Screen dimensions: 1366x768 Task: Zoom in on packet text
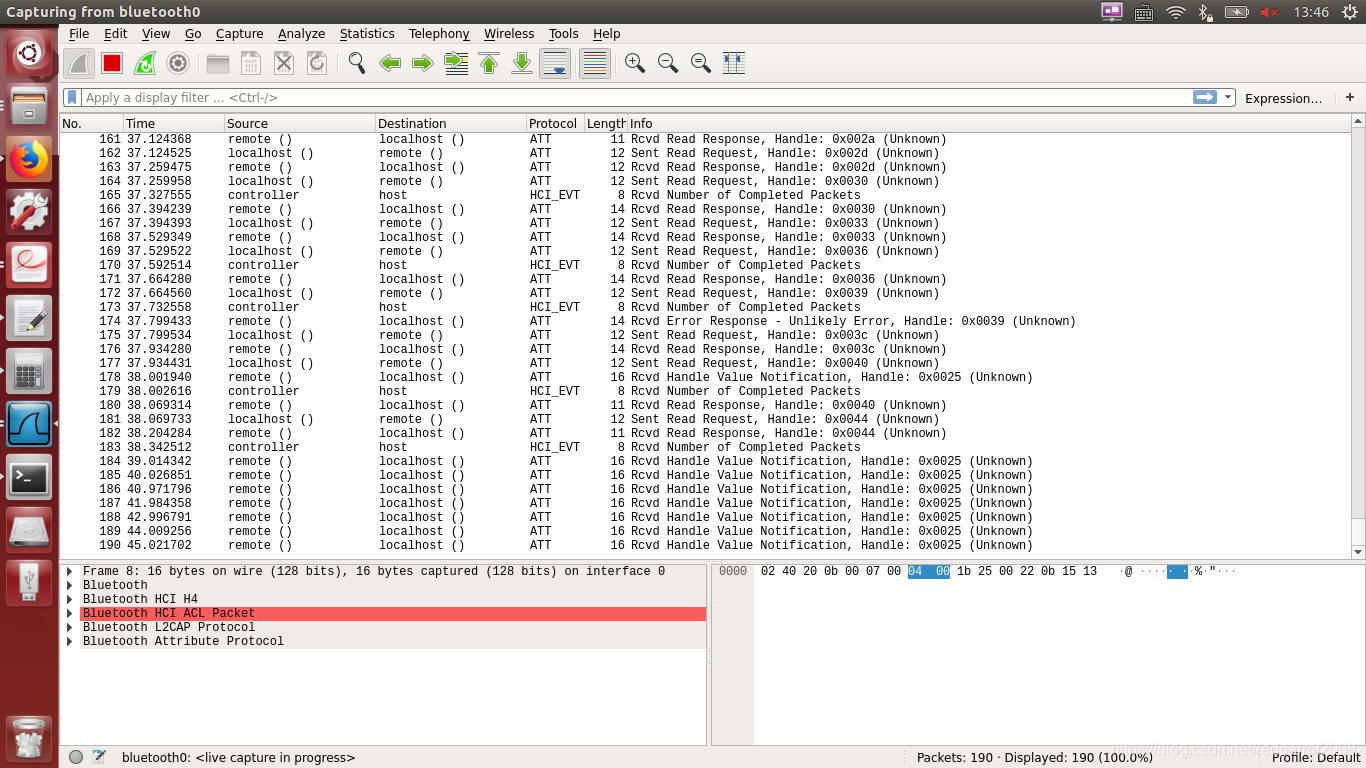pyautogui.click(x=635, y=63)
